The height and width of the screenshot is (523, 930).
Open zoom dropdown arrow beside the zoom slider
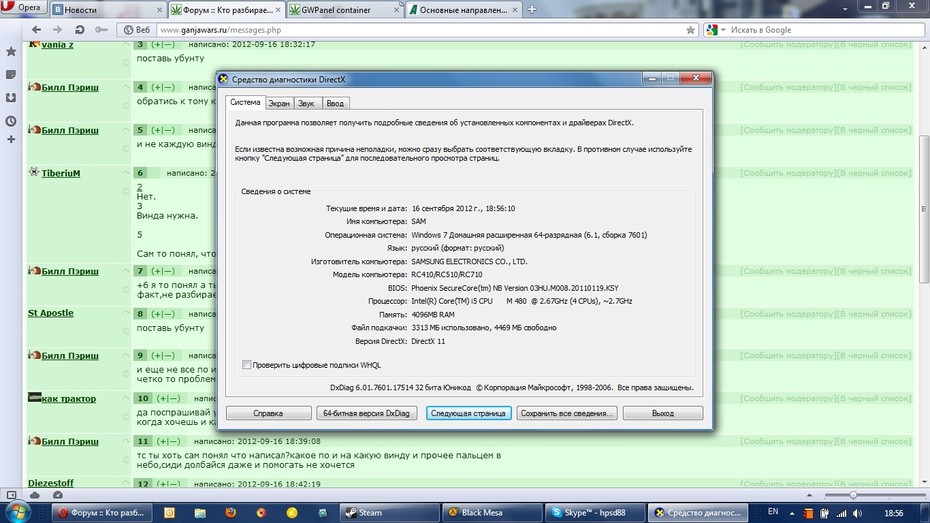pyautogui.click(x=809, y=495)
